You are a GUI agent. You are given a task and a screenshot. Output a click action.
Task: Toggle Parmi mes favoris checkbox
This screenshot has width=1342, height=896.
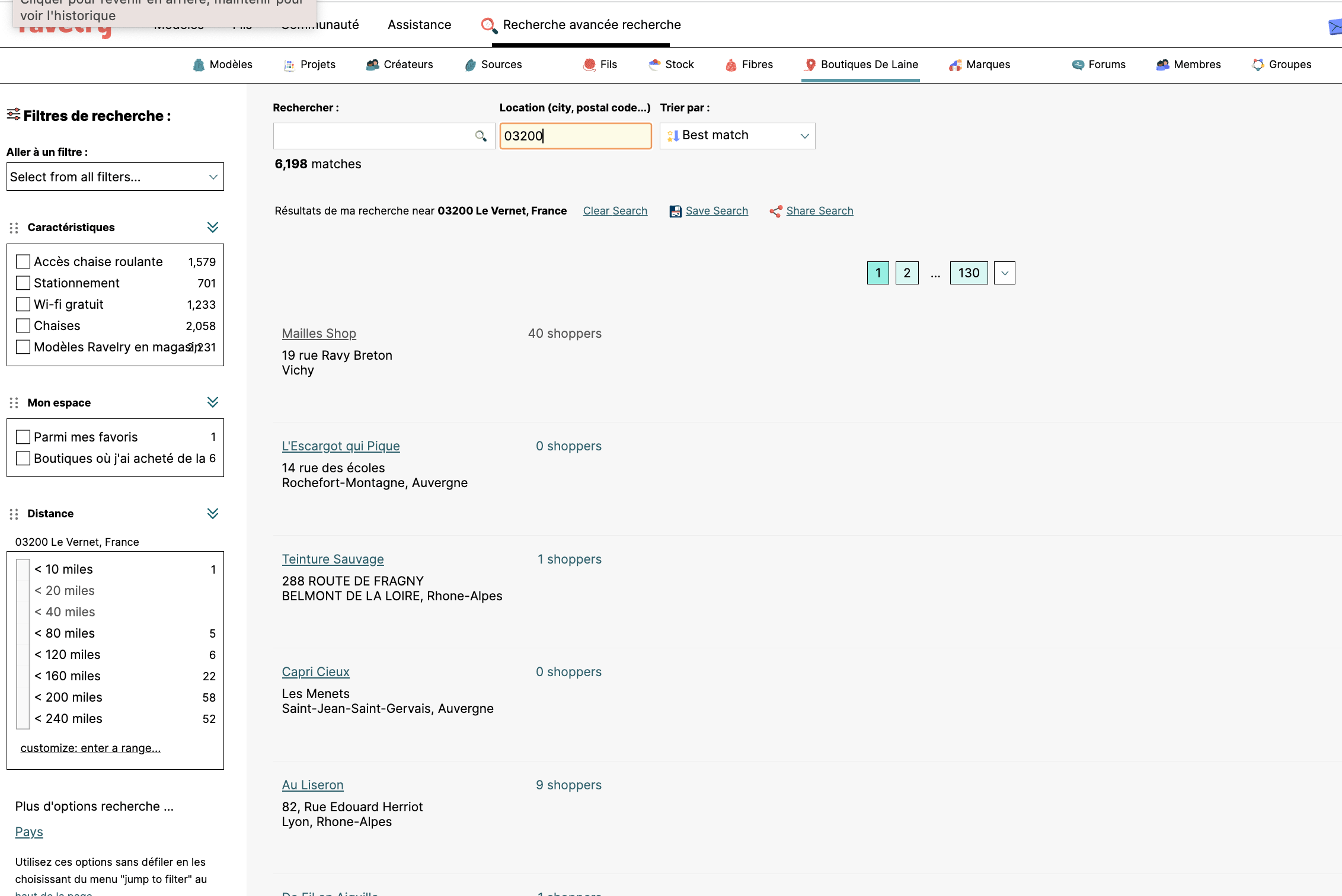coord(23,437)
